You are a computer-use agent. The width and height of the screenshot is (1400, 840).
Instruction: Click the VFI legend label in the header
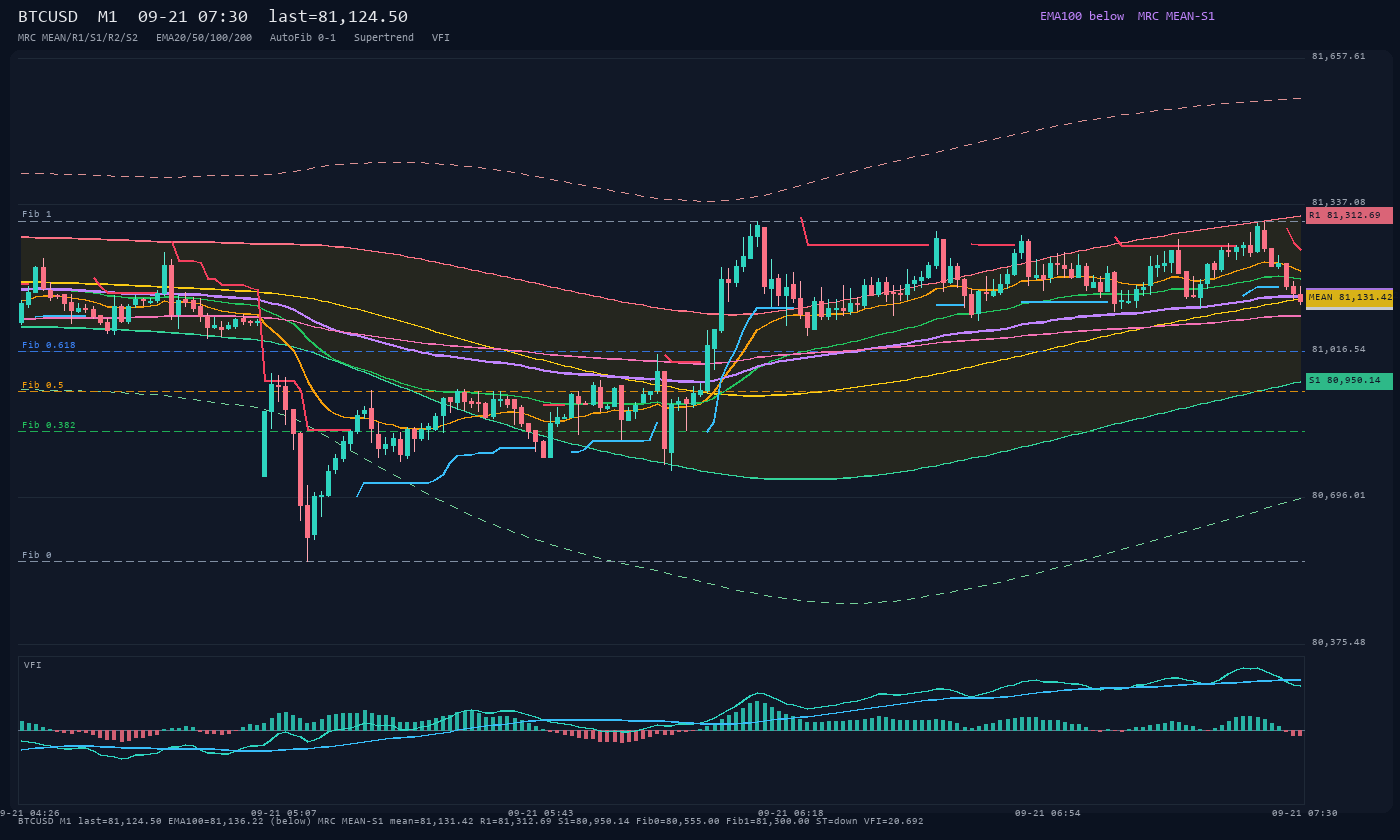(x=441, y=37)
